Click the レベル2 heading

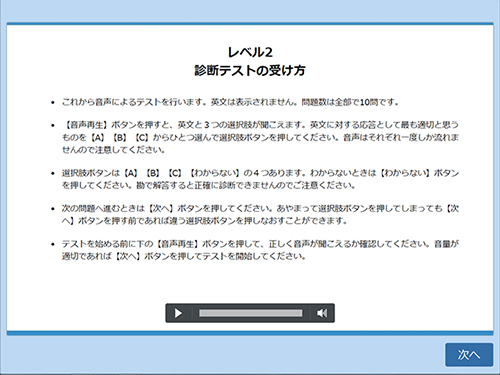pos(250,52)
